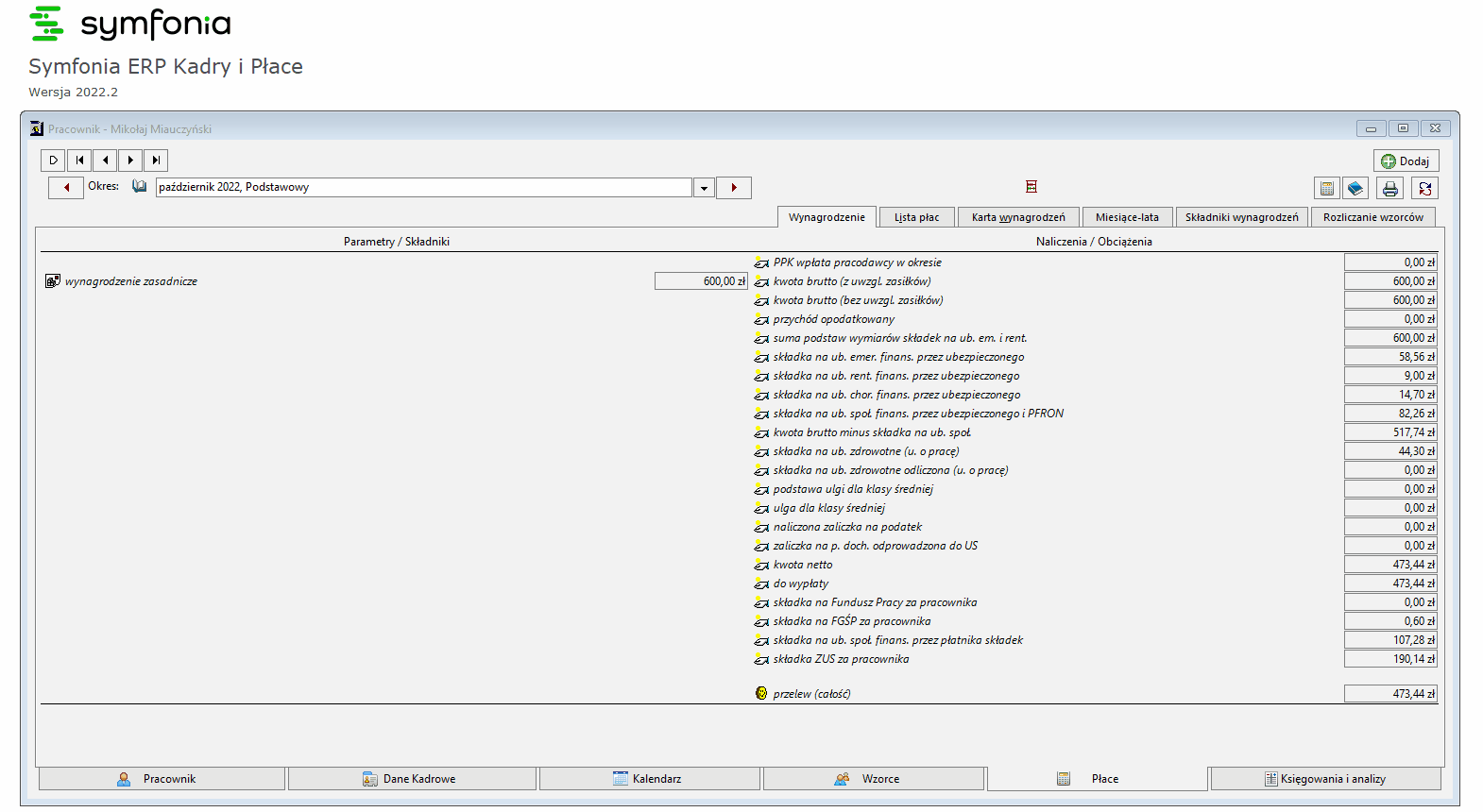Click the icon beside 'kwota netto'
Image resolution: width=1483 pixels, height=812 pixels.
[761, 565]
